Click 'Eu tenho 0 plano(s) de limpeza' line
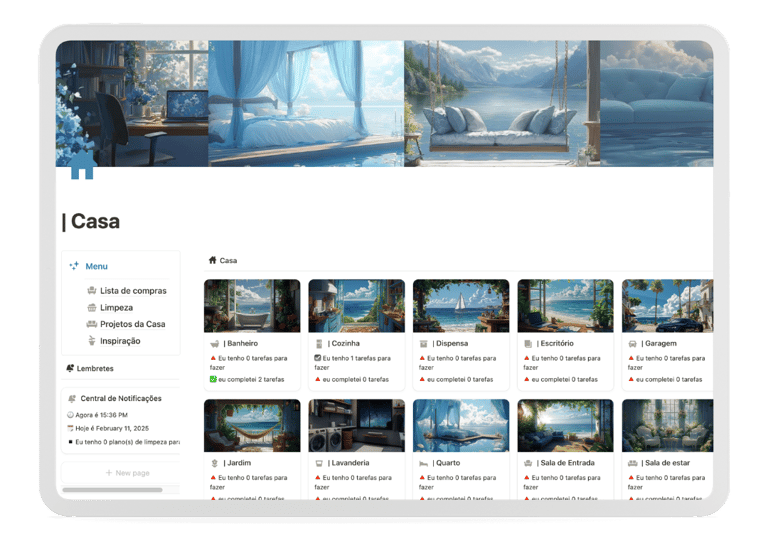The width and height of the screenshot is (768, 547). click(x=123, y=442)
